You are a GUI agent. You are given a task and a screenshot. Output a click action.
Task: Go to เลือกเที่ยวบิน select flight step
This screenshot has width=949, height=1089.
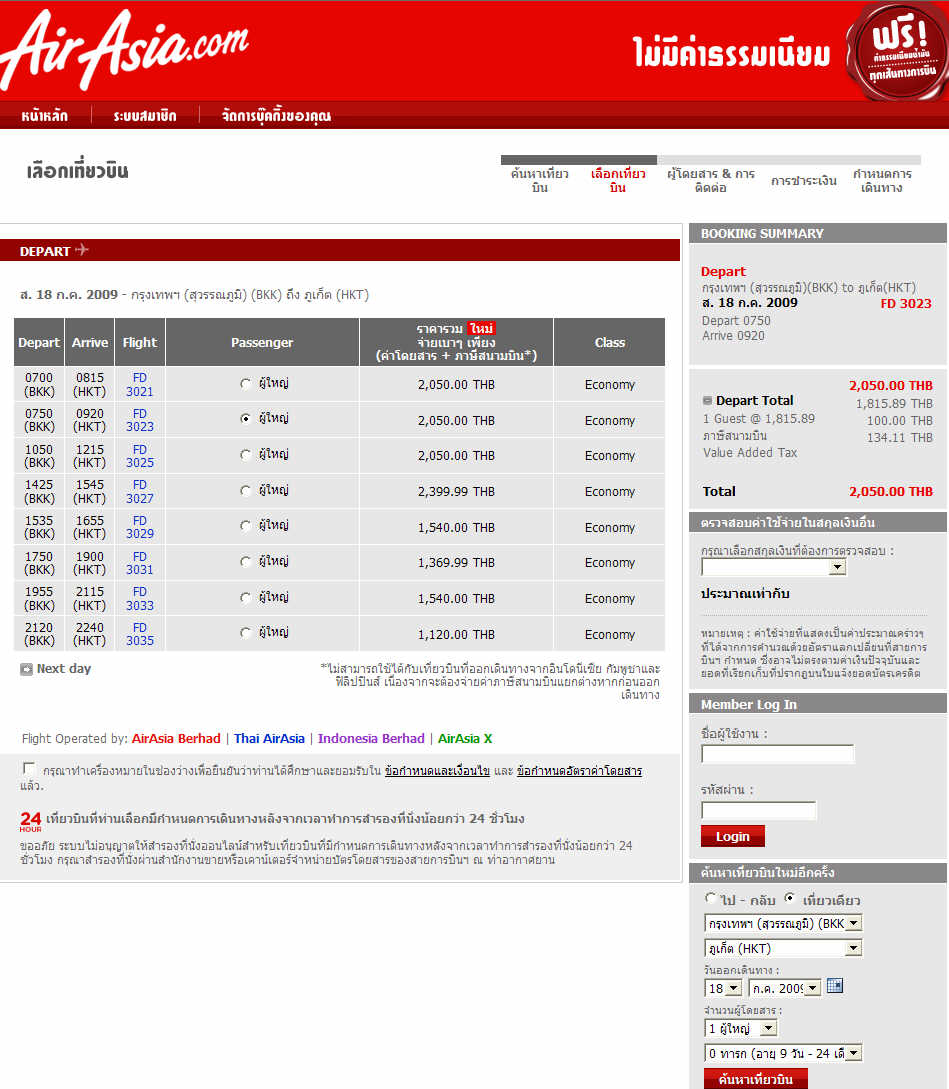click(618, 181)
